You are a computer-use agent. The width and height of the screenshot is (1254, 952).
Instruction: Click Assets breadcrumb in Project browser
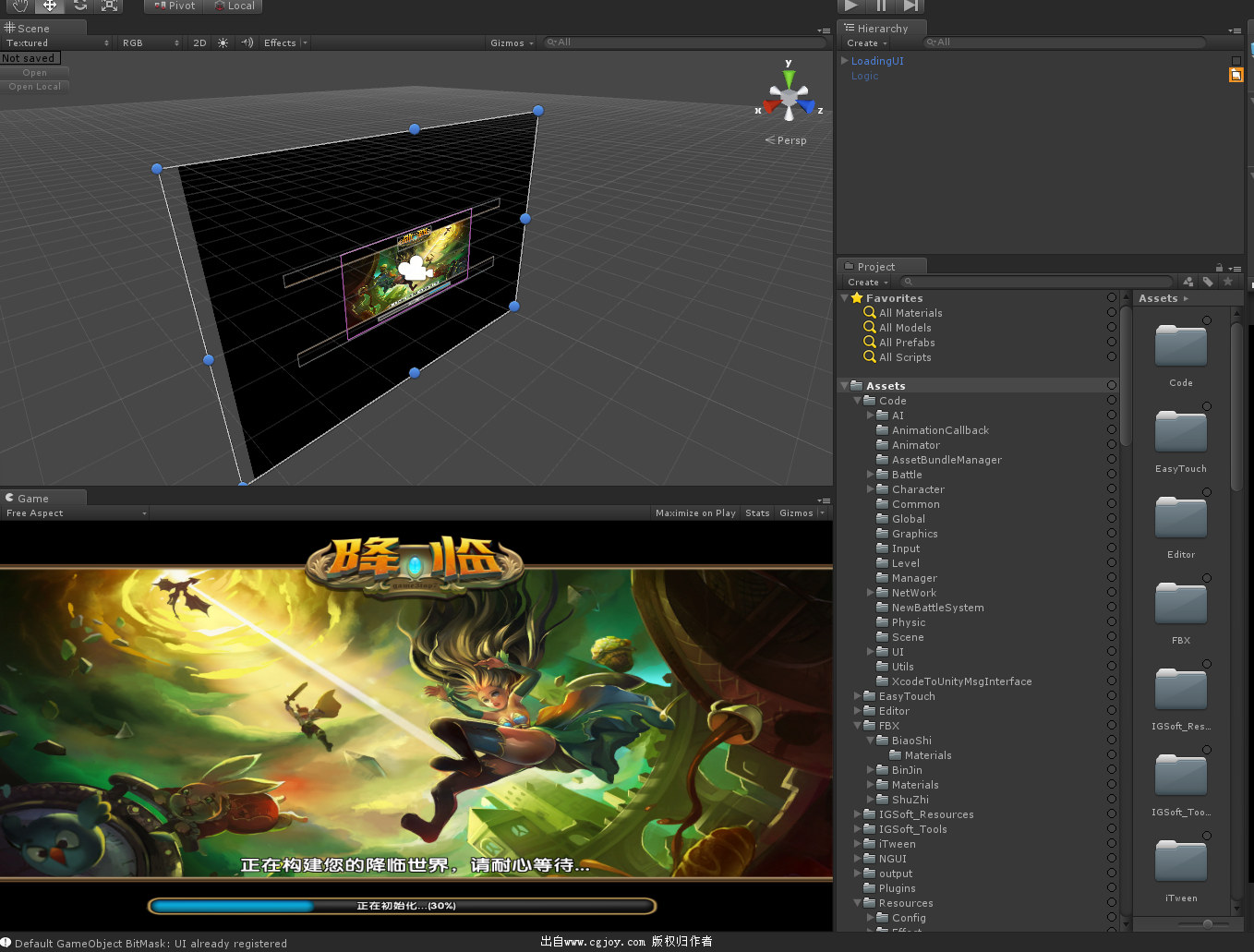click(1158, 298)
